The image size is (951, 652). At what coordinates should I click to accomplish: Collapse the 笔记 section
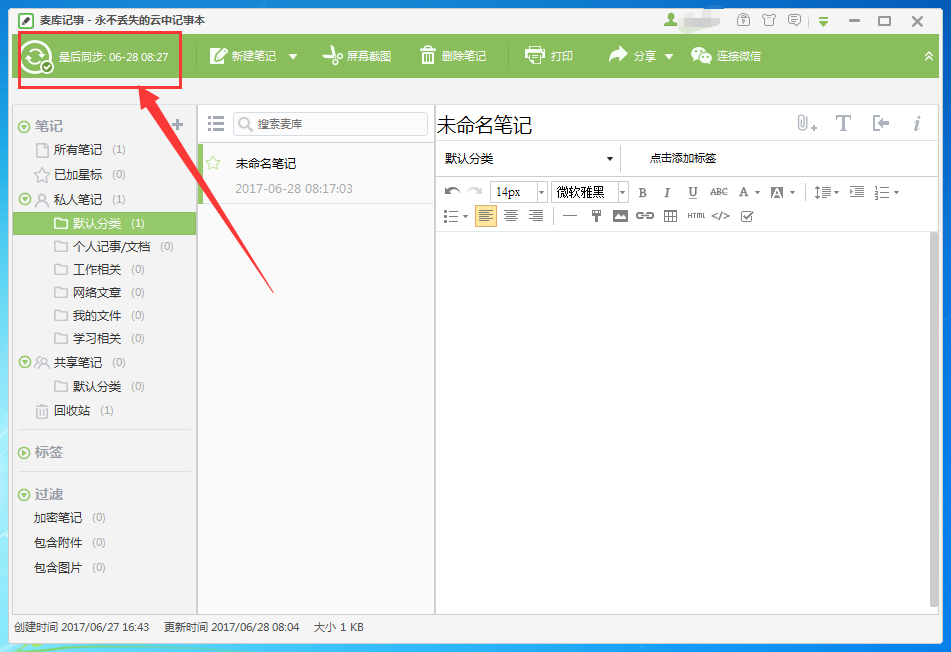(x=24, y=127)
